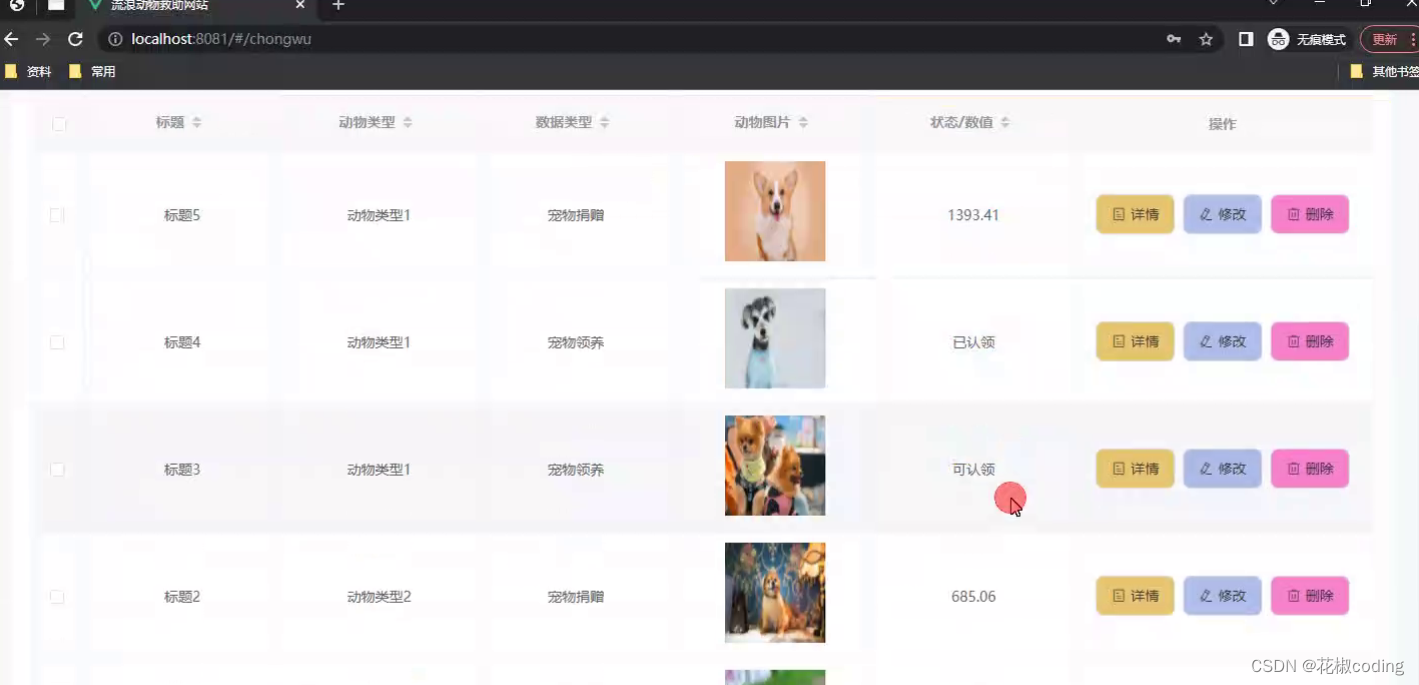Select the 流浪动物救助网站 browser tab
The width and height of the screenshot is (1419, 685).
click(x=197, y=6)
